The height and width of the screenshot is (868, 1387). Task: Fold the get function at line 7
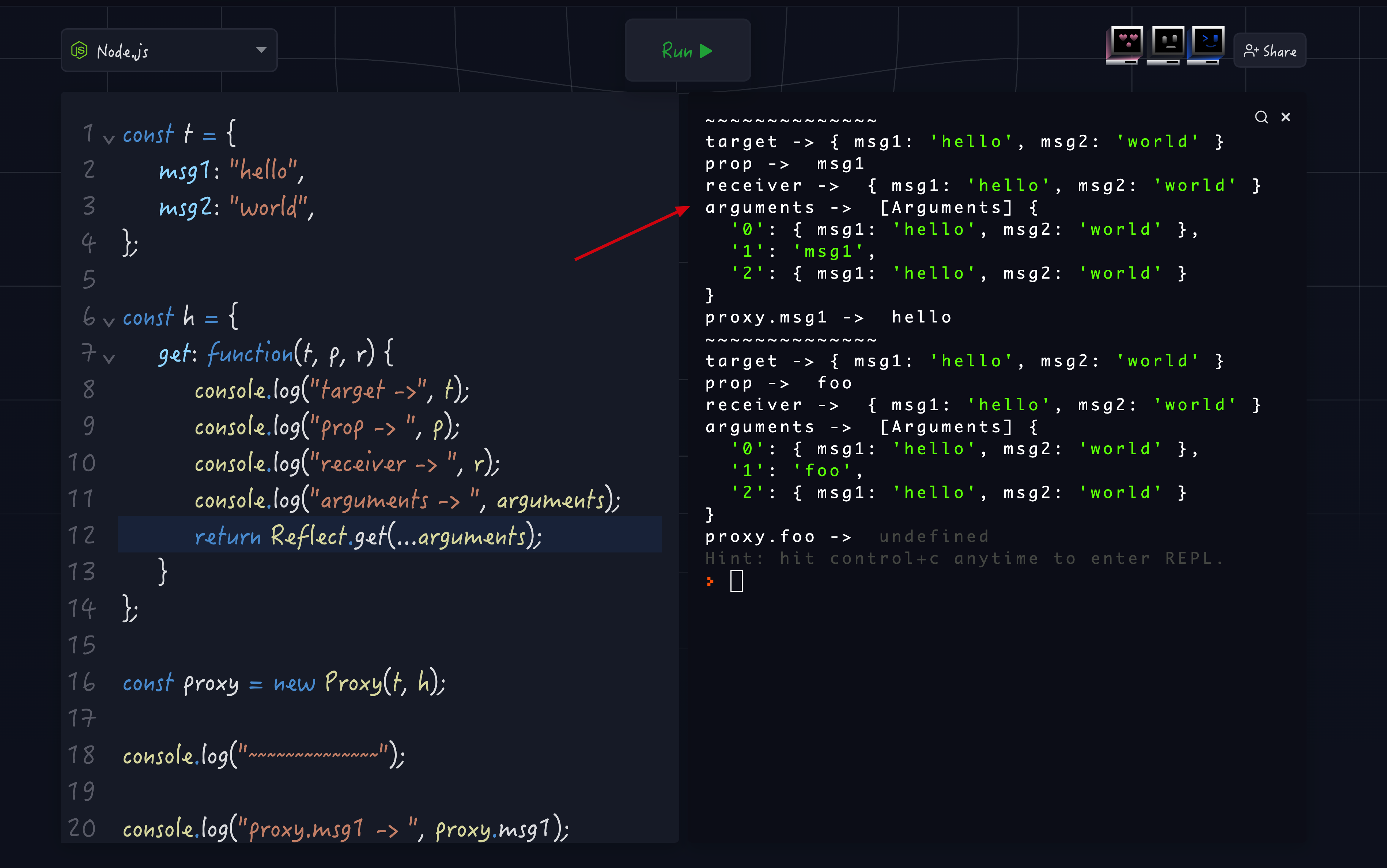coord(109,359)
